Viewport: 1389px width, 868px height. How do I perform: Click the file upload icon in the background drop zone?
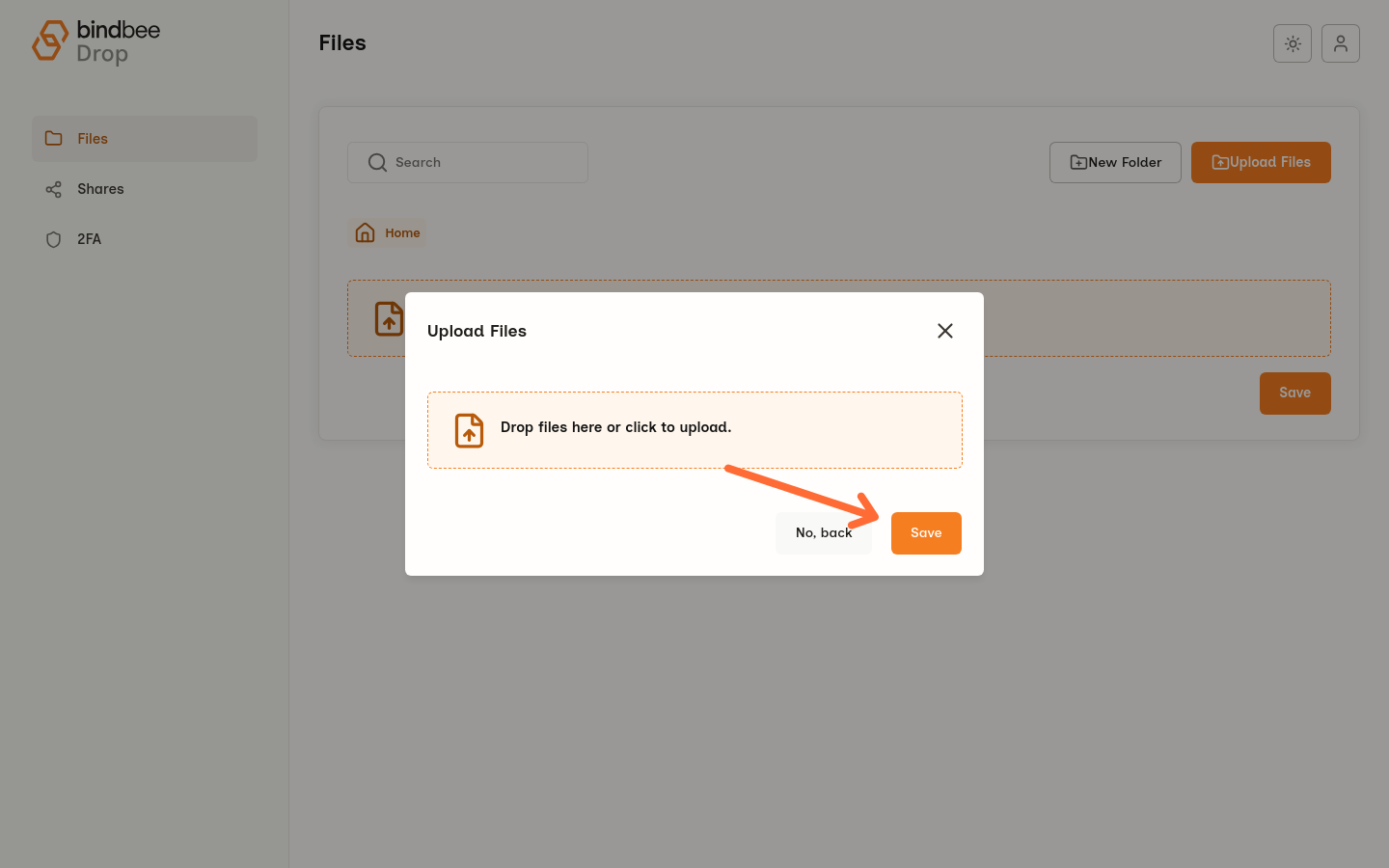pos(389,318)
